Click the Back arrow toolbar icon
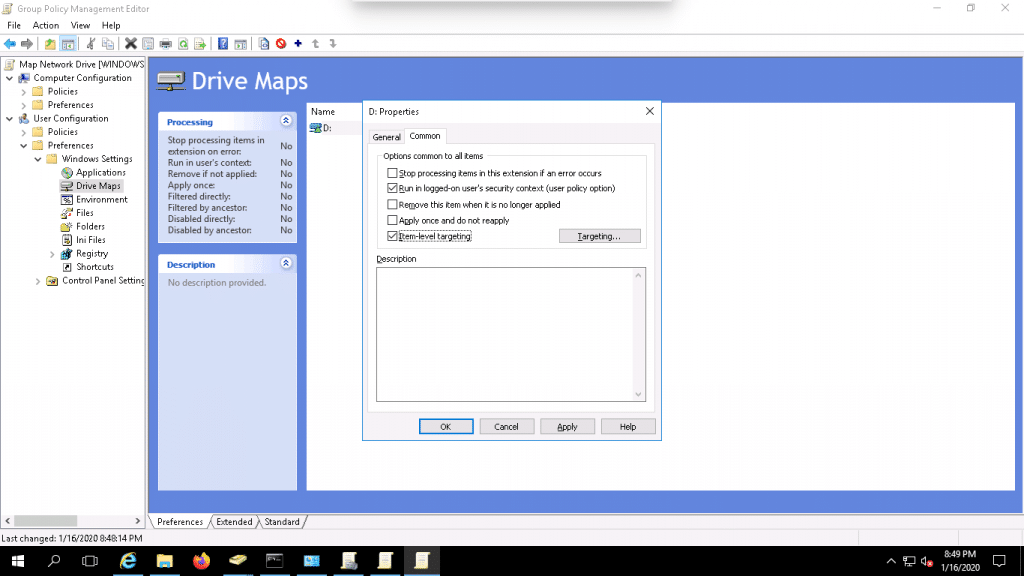The height and width of the screenshot is (576, 1024). pyautogui.click(x=10, y=44)
